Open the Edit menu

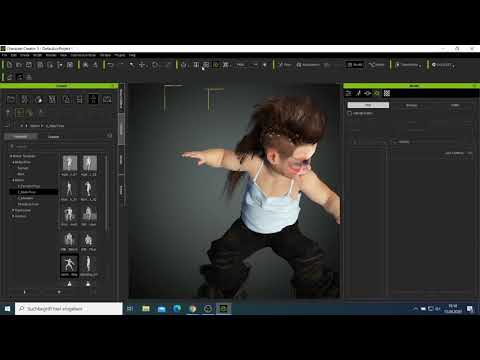[14, 55]
